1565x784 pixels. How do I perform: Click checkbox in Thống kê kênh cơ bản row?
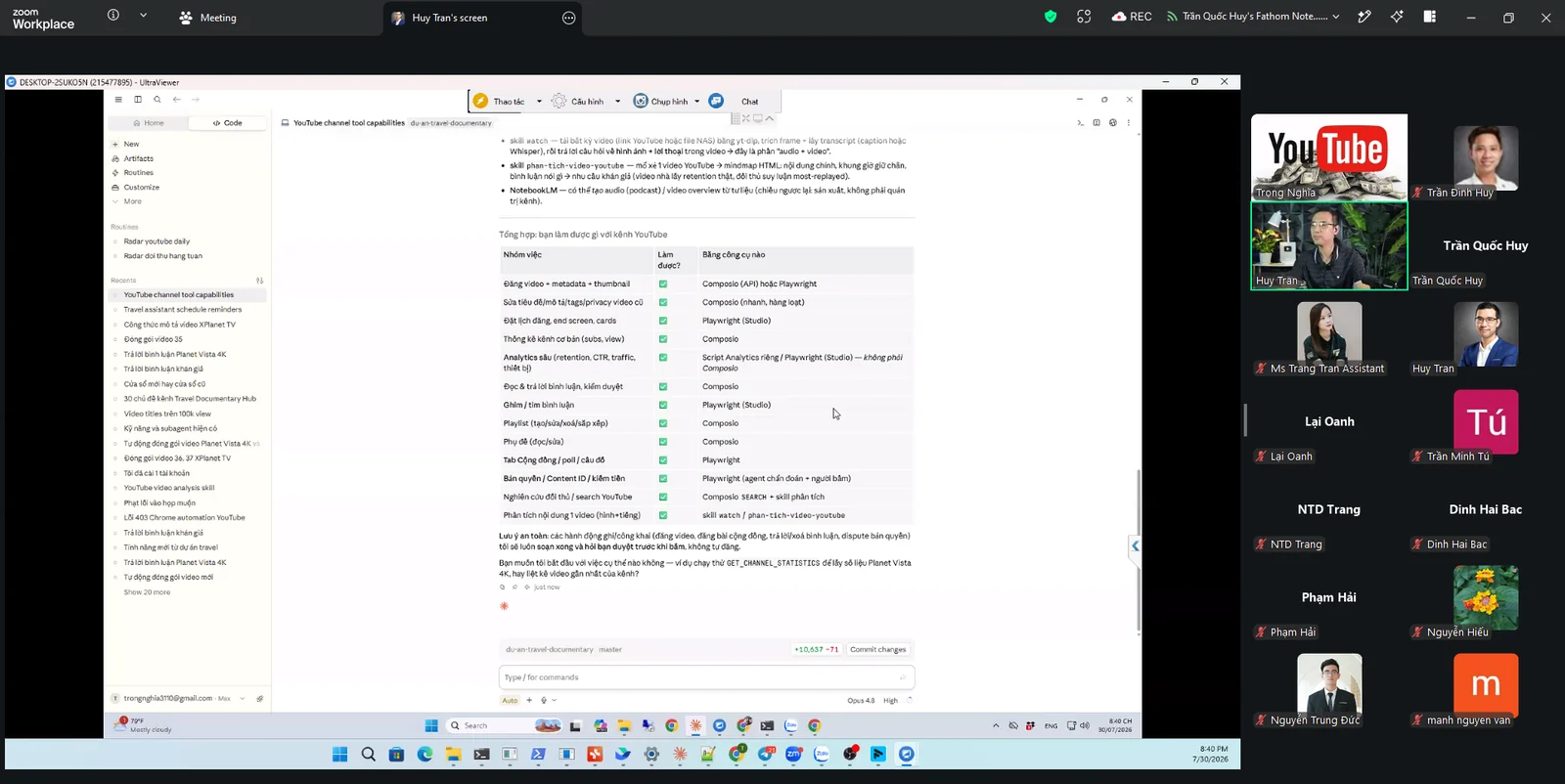pyautogui.click(x=663, y=339)
